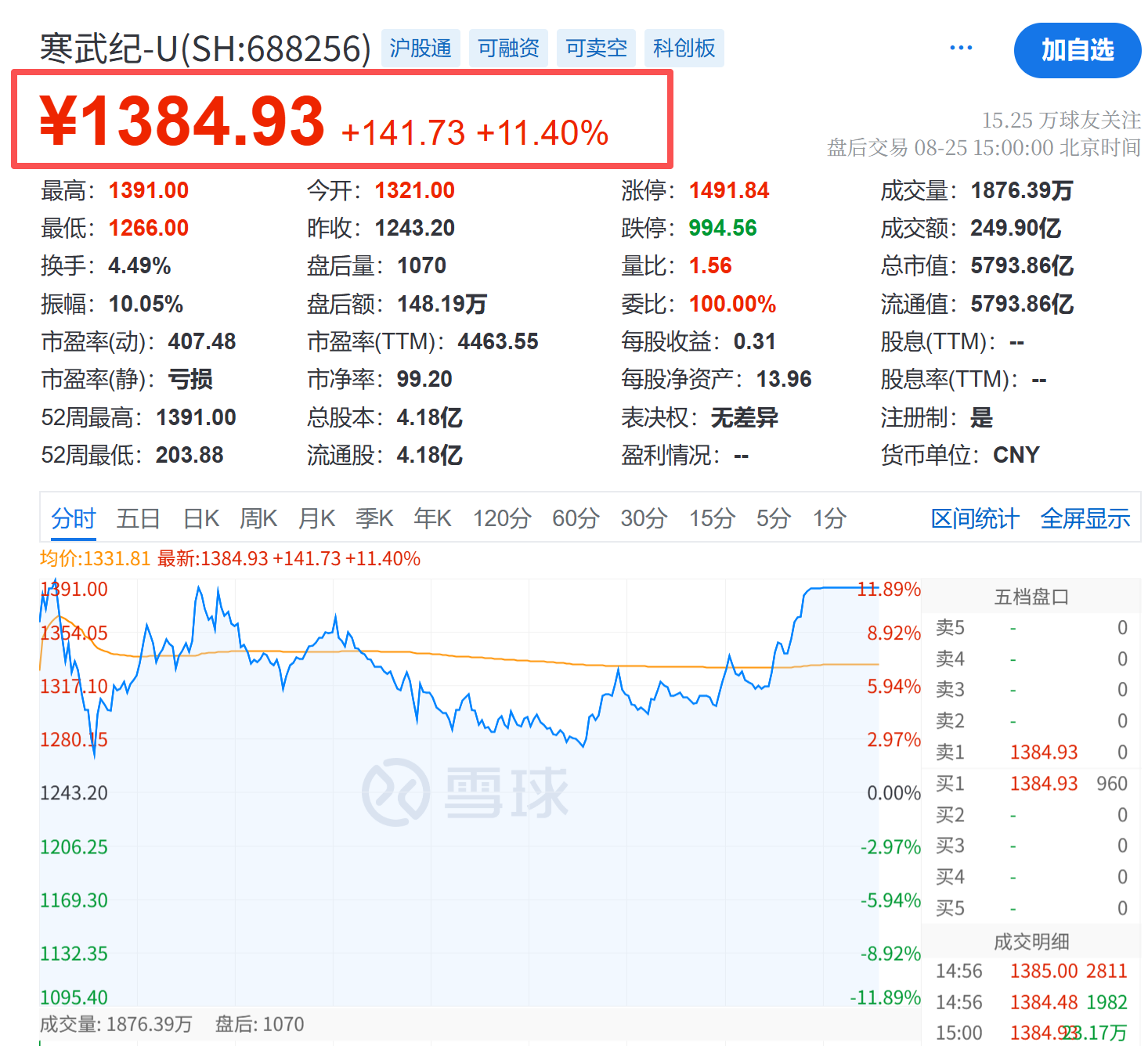
Task: Switch to the 五日 chart tab
Action: 139,518
